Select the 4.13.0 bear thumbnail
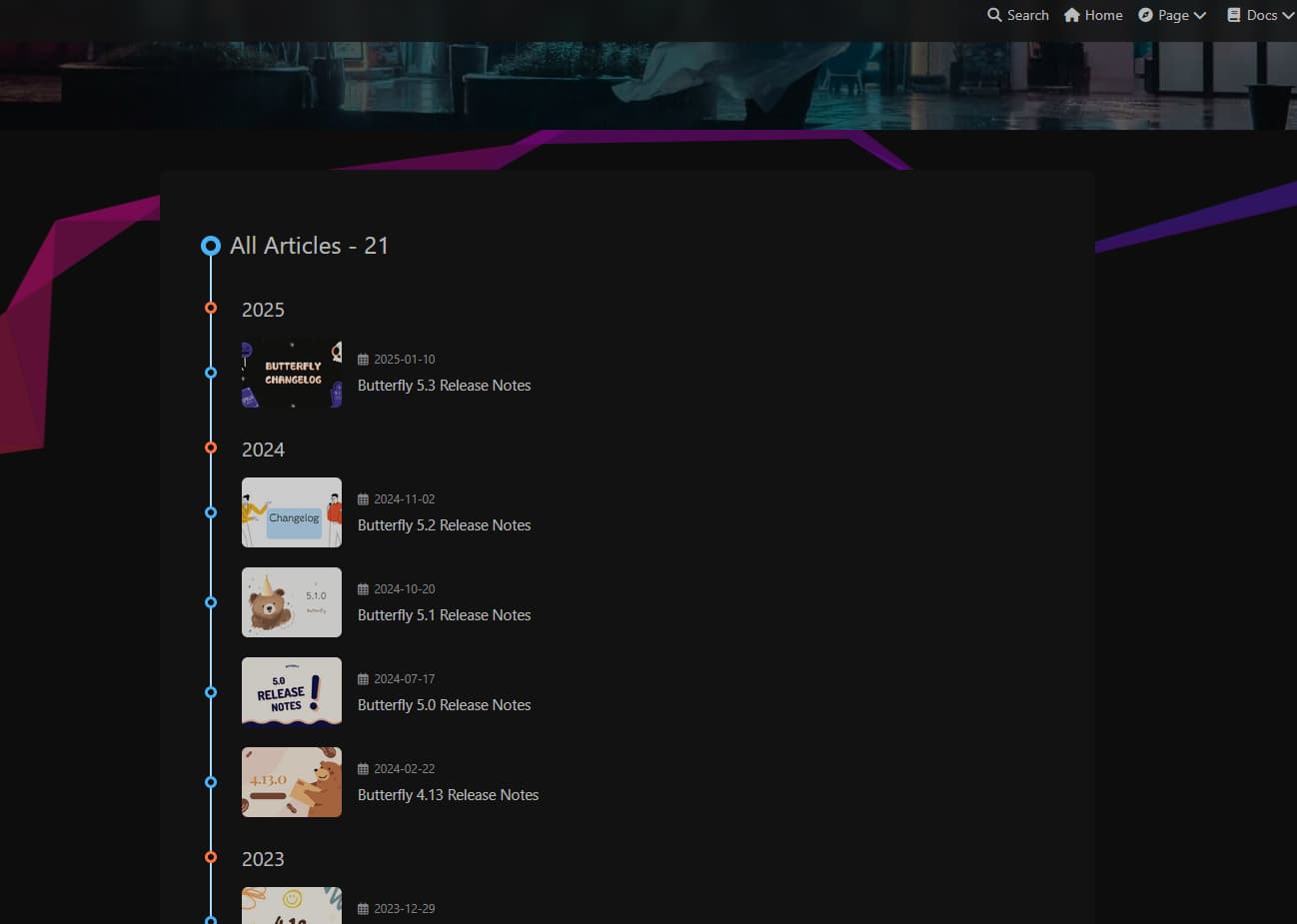 292,782
